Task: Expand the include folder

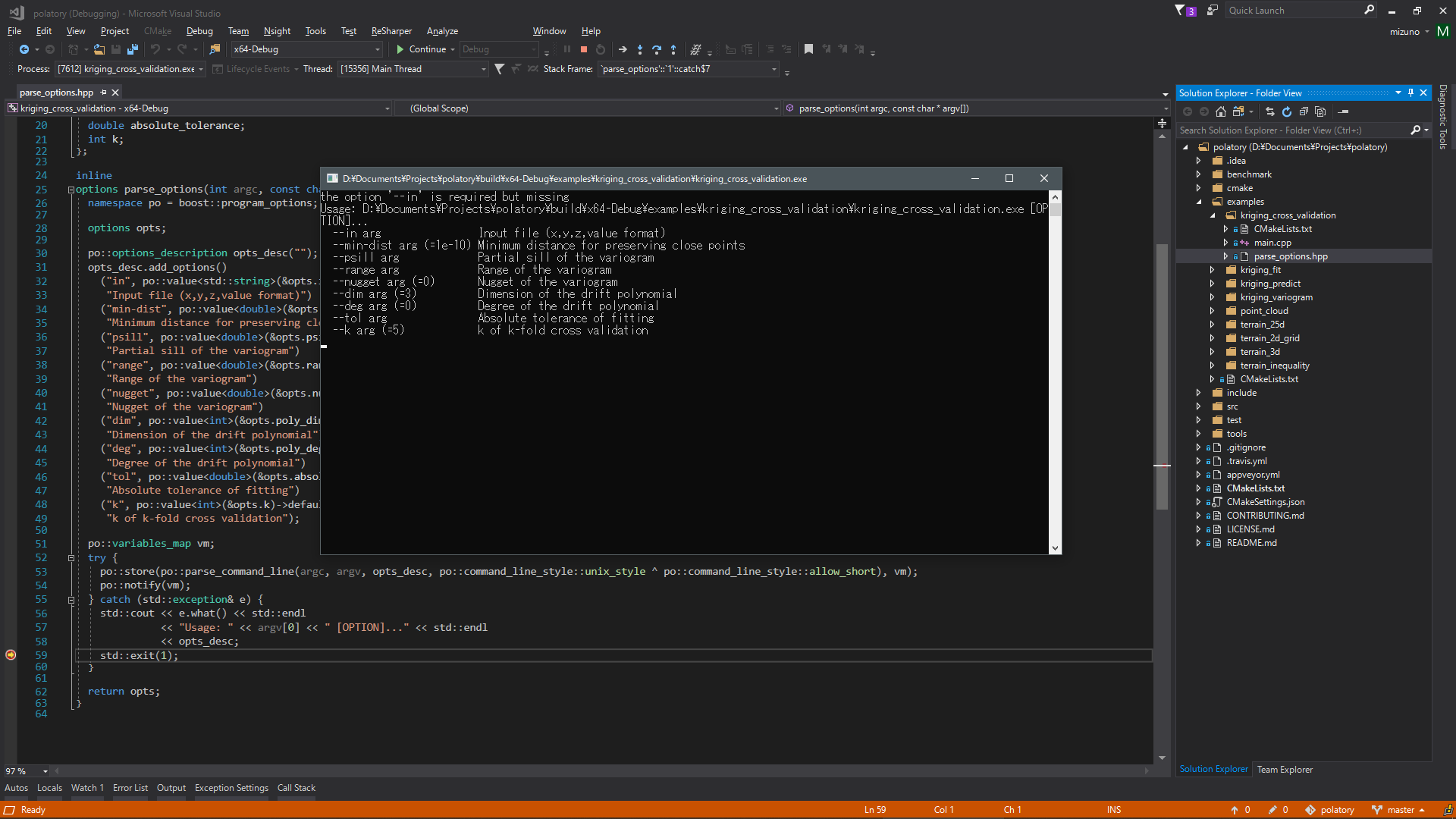Action: [1199, 393]
